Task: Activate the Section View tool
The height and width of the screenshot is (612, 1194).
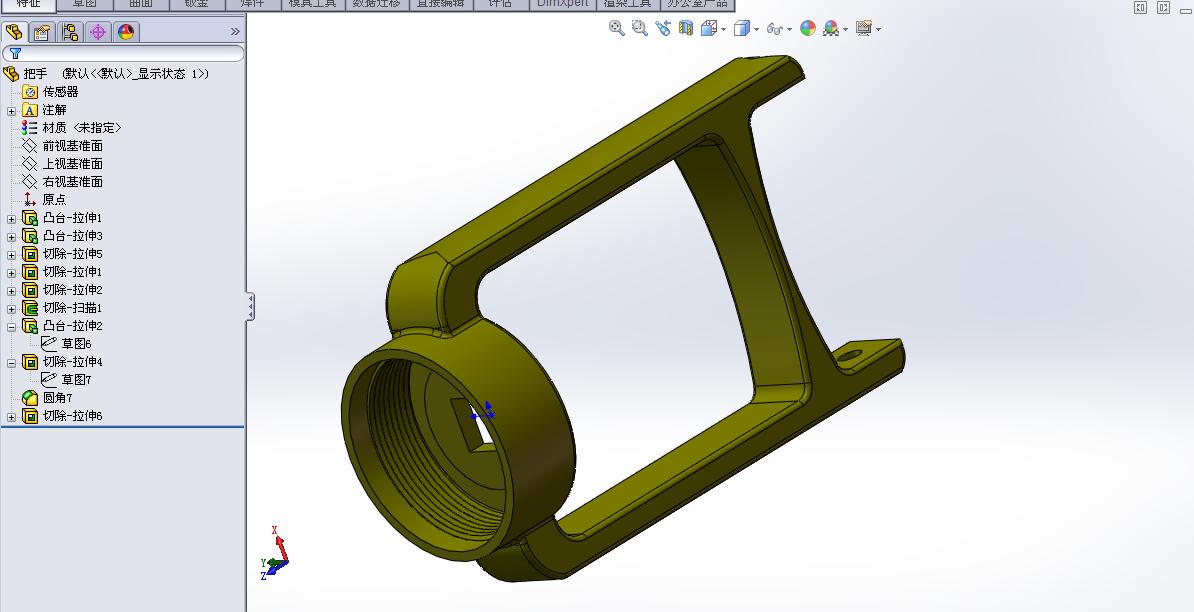Action: pyautogui.click(x=686, y=28)
